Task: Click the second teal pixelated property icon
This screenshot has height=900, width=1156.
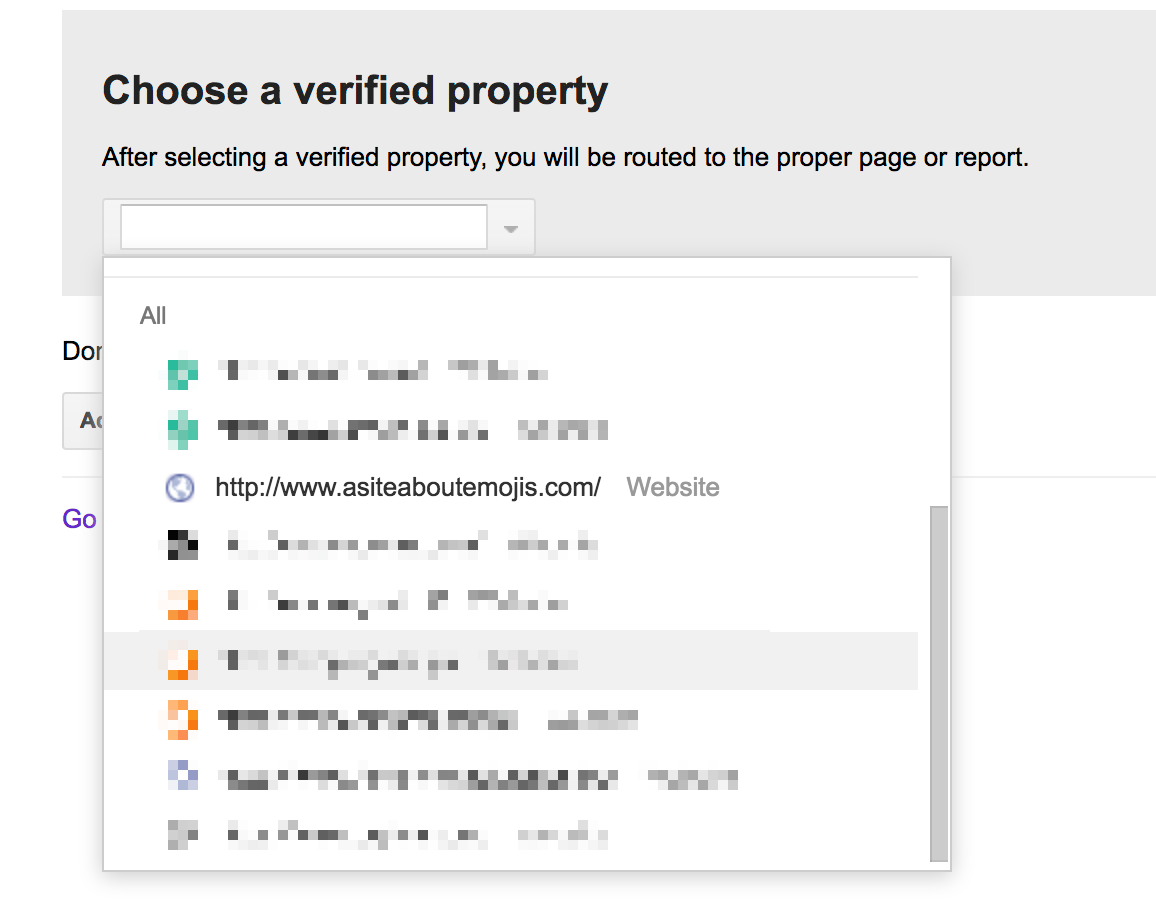Action: coord(179,431)
